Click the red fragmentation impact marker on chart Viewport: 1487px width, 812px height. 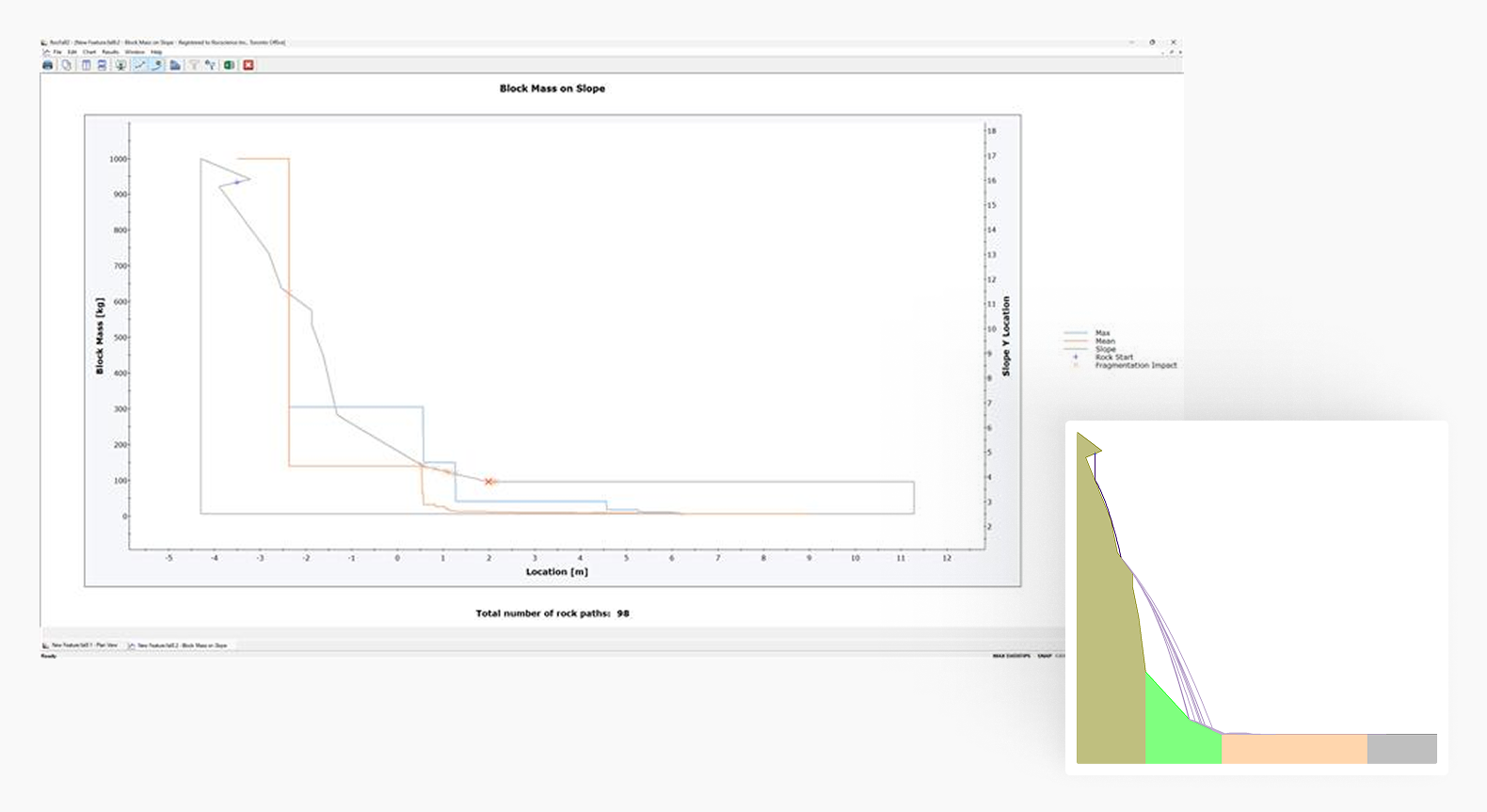coord(488,482)
